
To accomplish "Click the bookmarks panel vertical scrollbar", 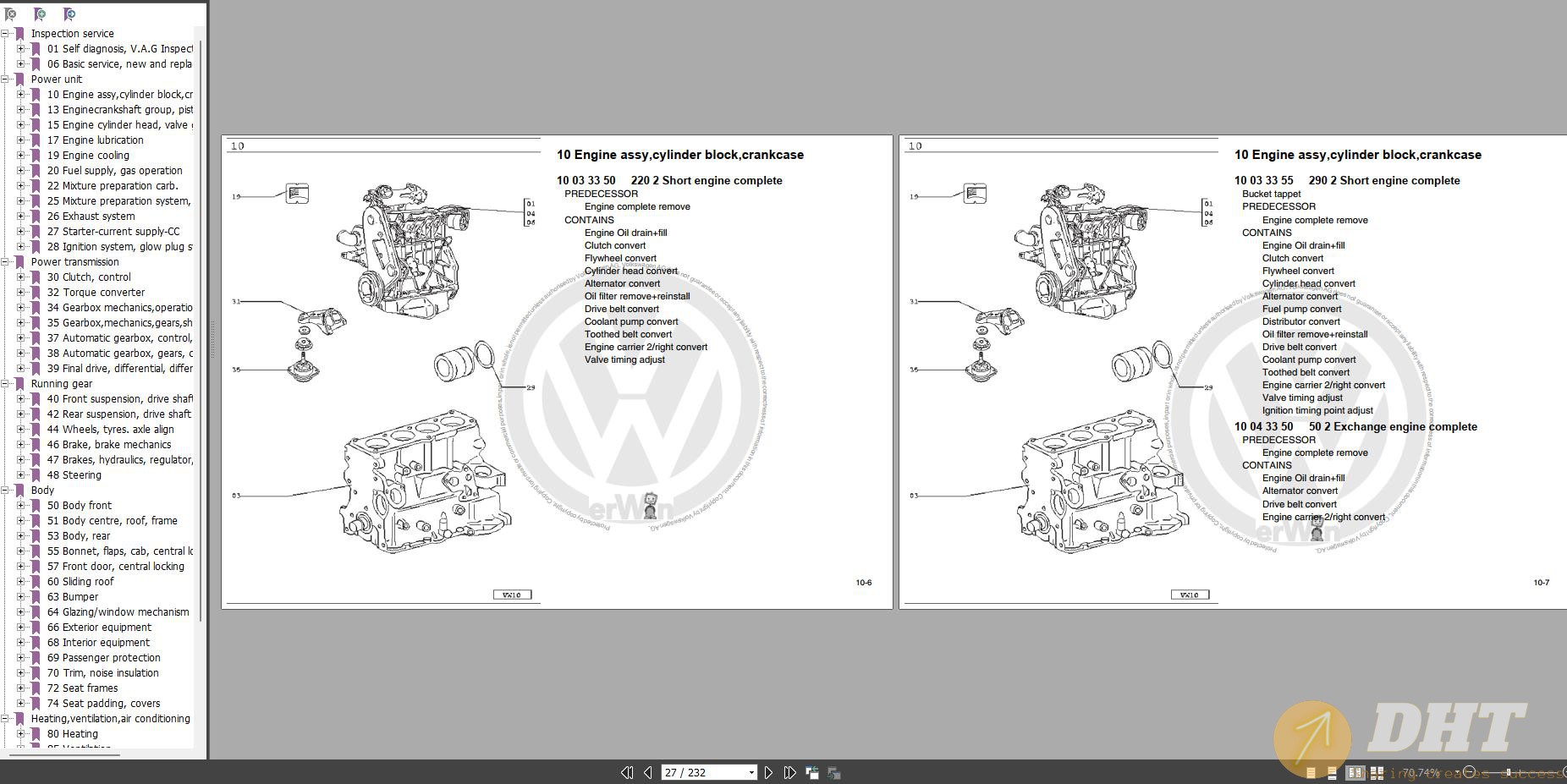I will [201, 330].
